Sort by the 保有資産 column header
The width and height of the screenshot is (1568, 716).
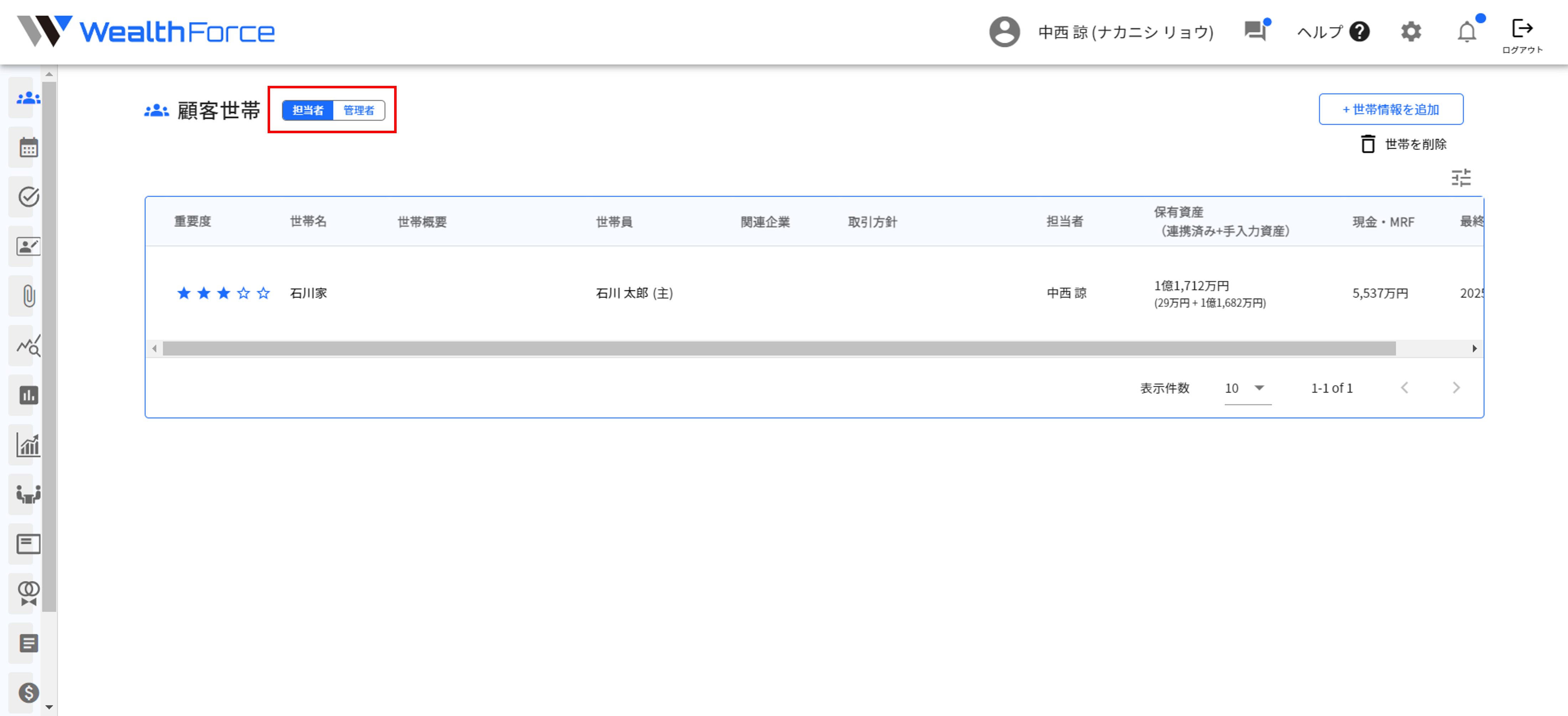click(x=1222, y=222)
